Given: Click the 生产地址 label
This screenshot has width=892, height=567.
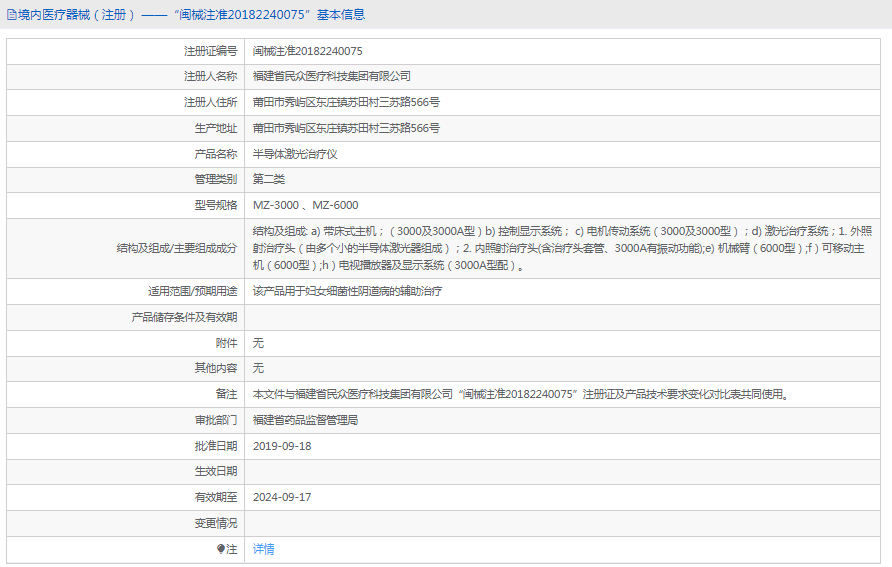Looking at the screenshot, I should click(x=216, y=128).
